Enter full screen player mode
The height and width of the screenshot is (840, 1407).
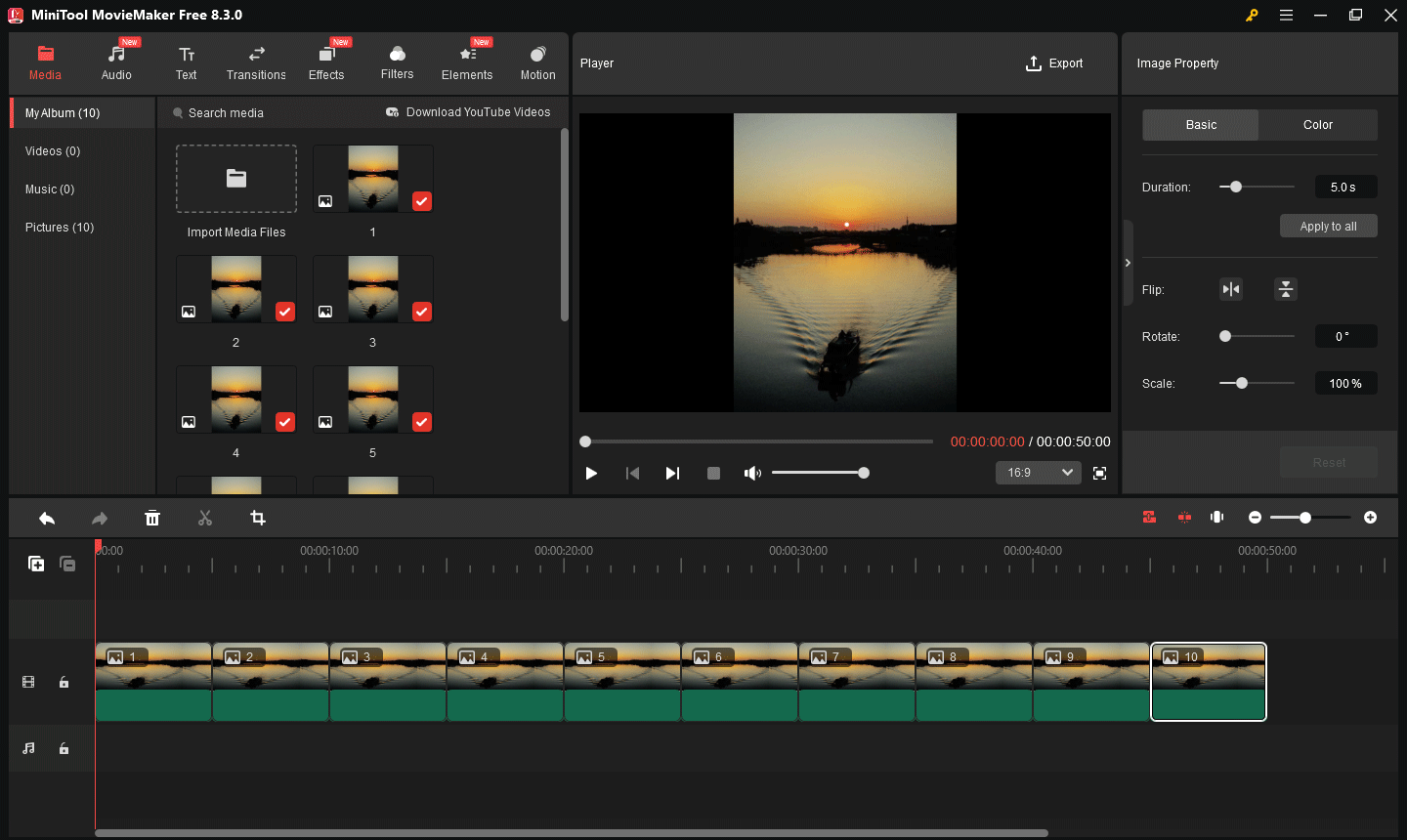point(1099,473)
